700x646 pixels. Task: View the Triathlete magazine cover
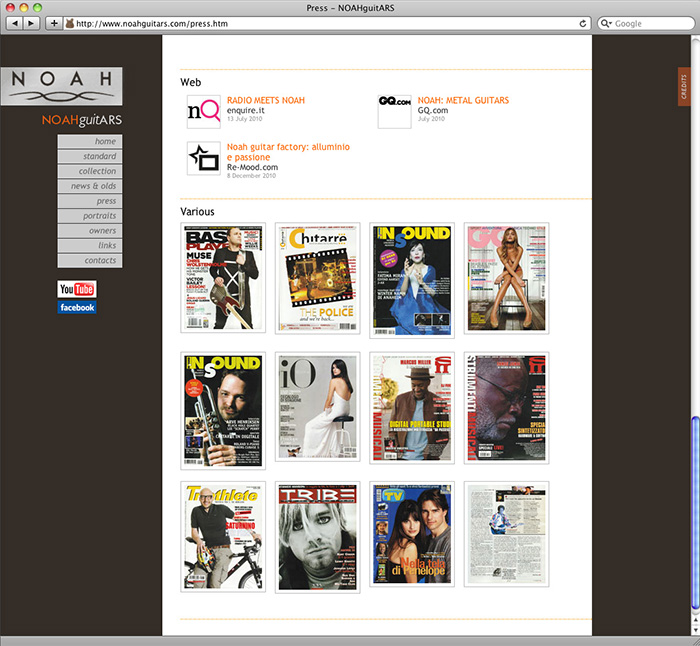click(x=223, y=537)
